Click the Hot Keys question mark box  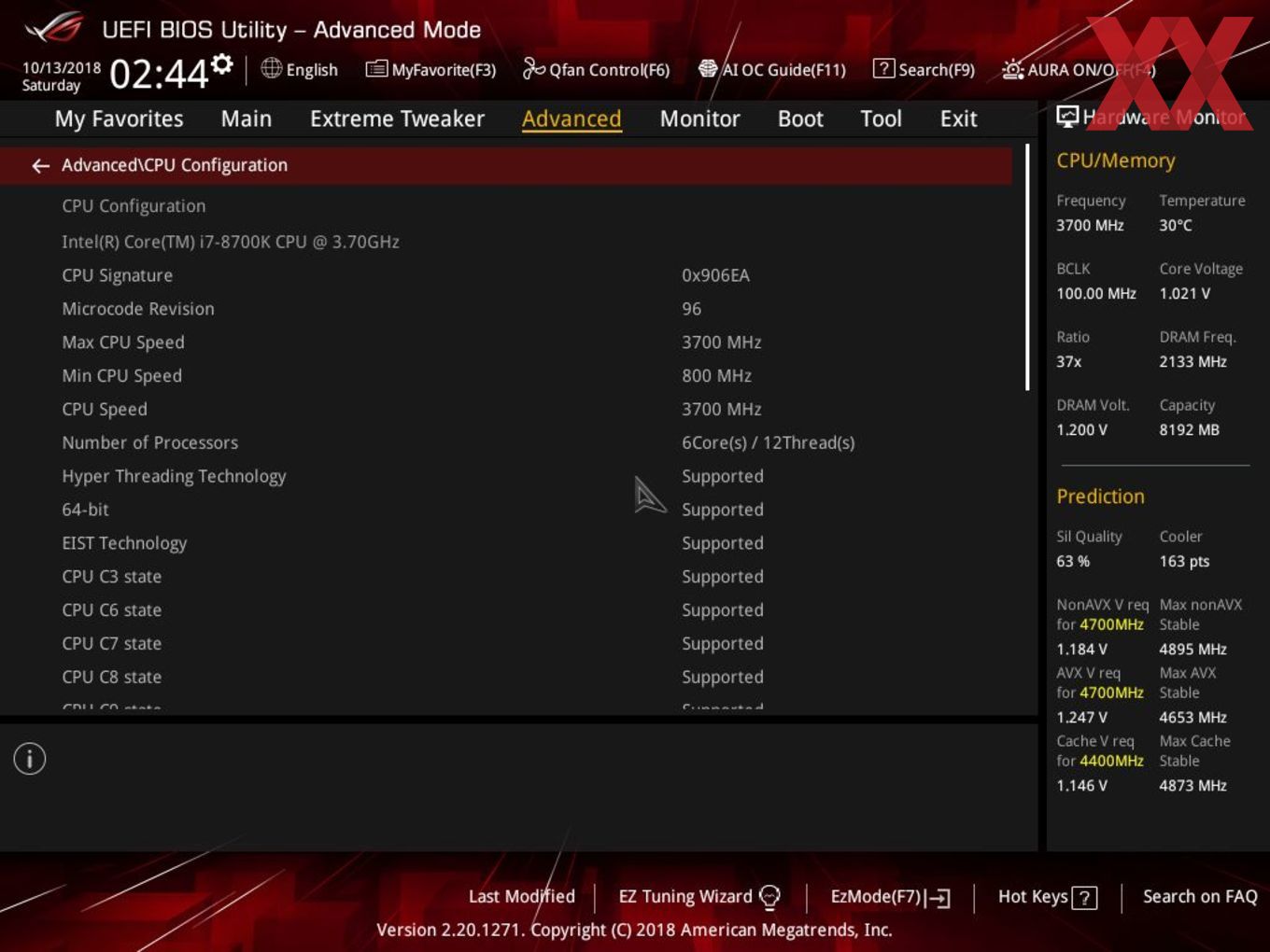point(1084,898)
